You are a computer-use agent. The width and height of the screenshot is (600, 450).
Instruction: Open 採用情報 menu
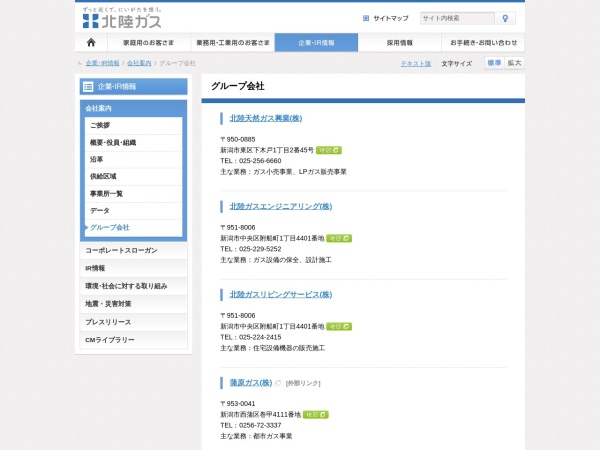coord(399,42)
